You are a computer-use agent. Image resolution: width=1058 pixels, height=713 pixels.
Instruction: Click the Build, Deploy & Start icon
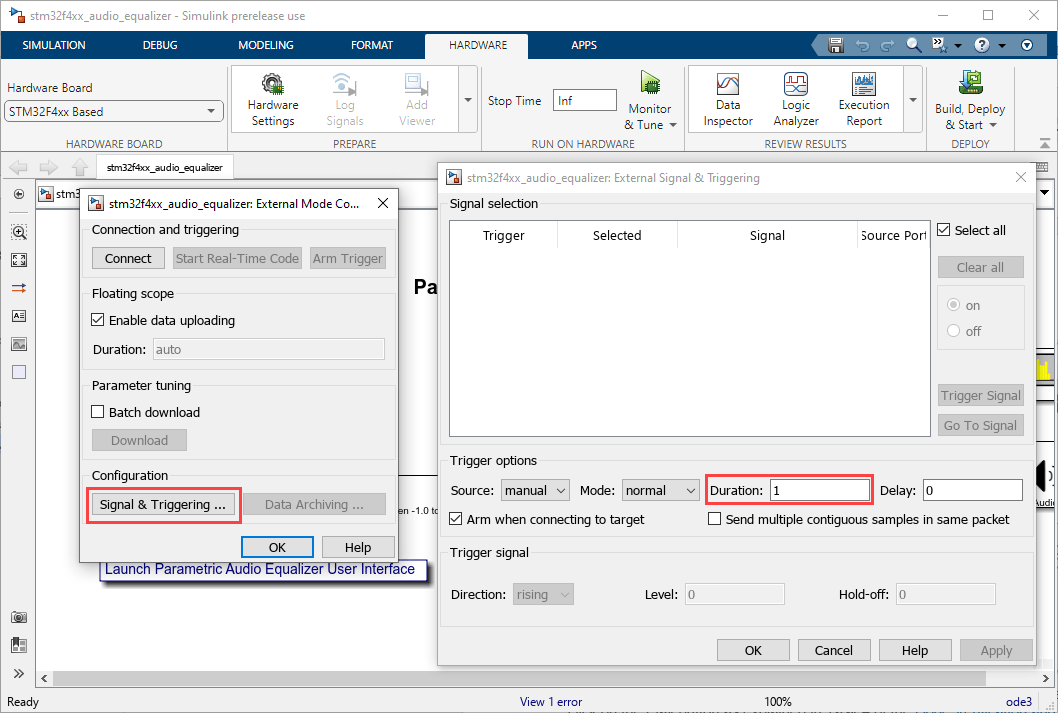pyautogui.click(x=969, y=83)
